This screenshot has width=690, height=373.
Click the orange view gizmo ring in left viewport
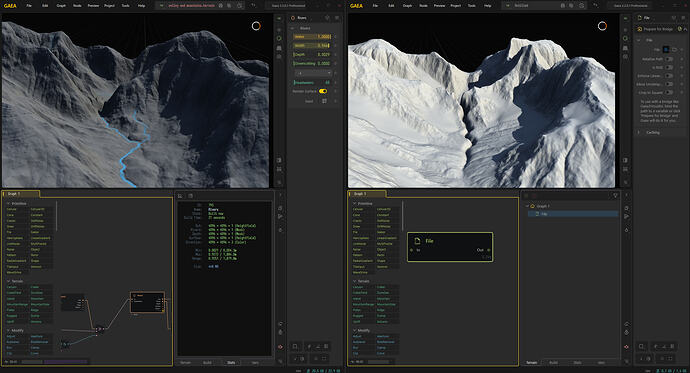(x=256, y=26)
